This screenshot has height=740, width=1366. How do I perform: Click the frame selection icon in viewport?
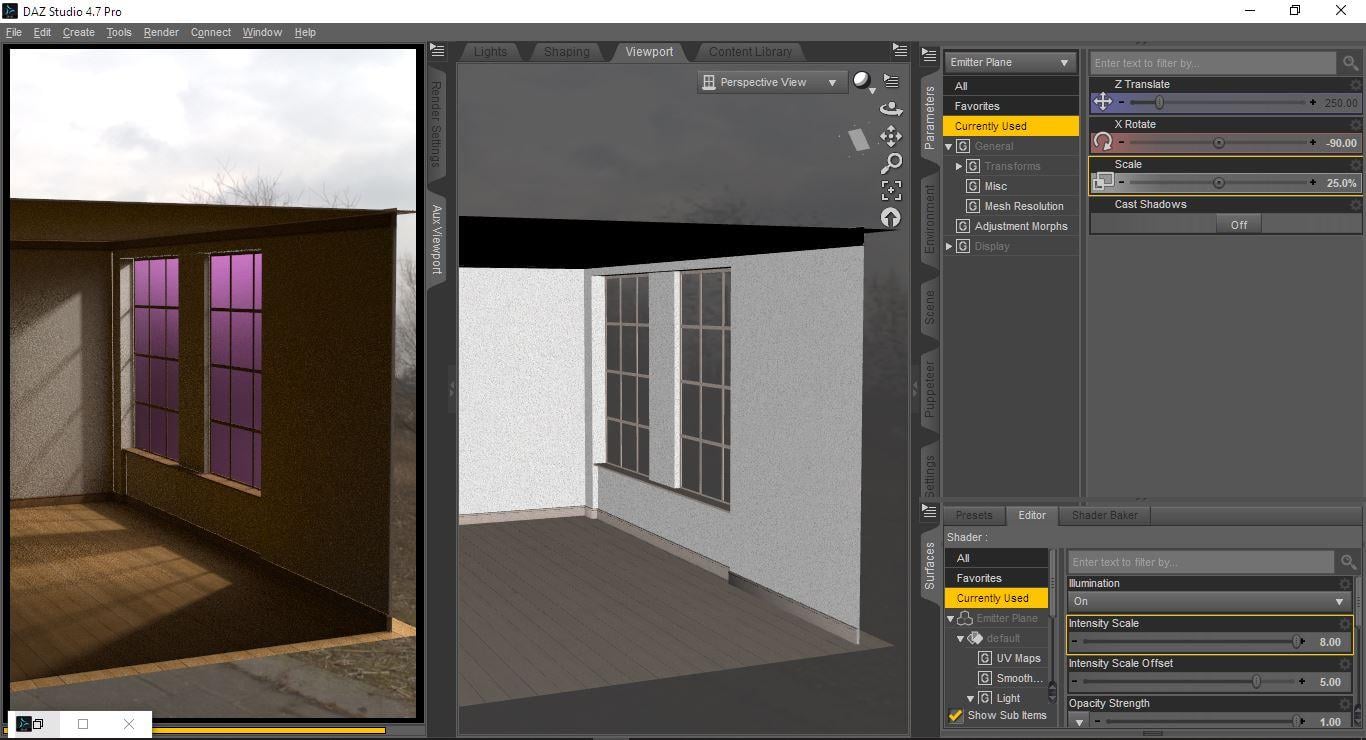point(890,190)
